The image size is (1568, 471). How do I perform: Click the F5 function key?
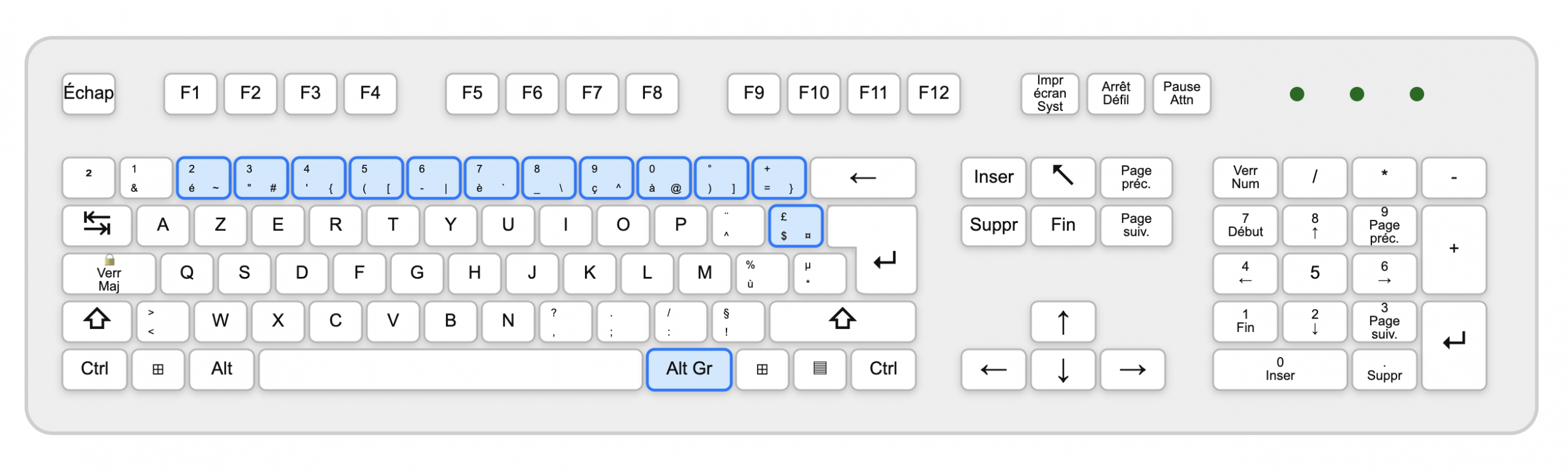(472, 94)
